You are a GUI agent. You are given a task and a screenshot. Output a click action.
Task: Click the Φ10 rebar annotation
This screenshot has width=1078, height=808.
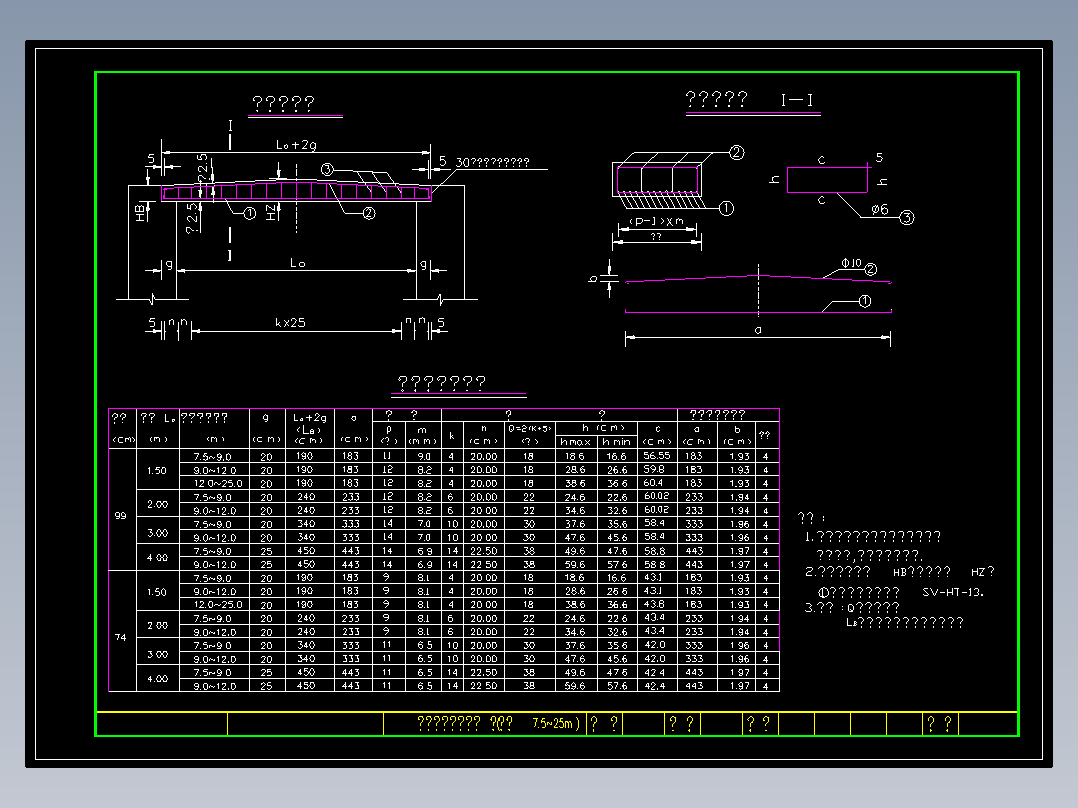tap(851, 263)
